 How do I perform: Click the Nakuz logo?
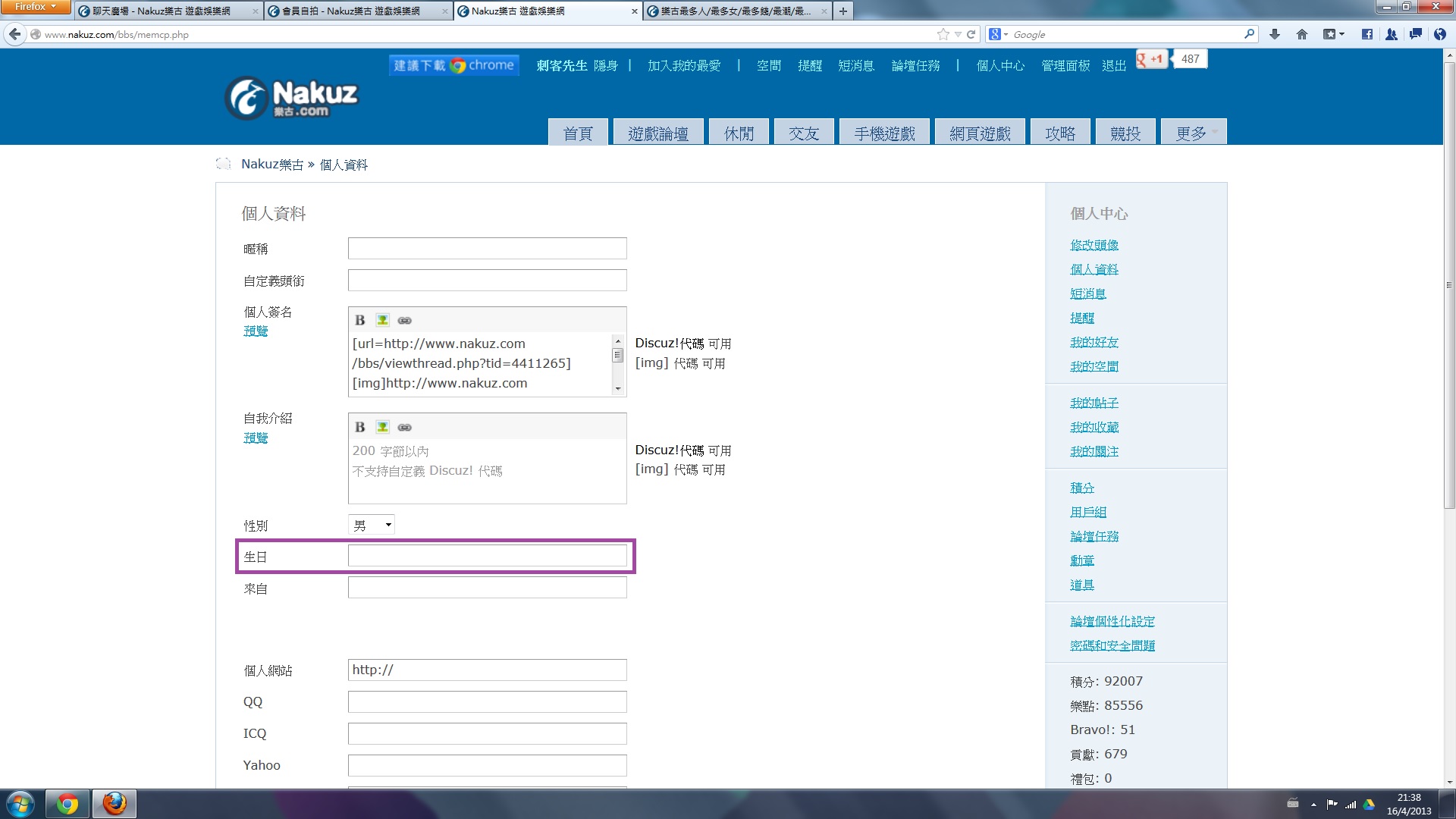[x=291, y=98]
